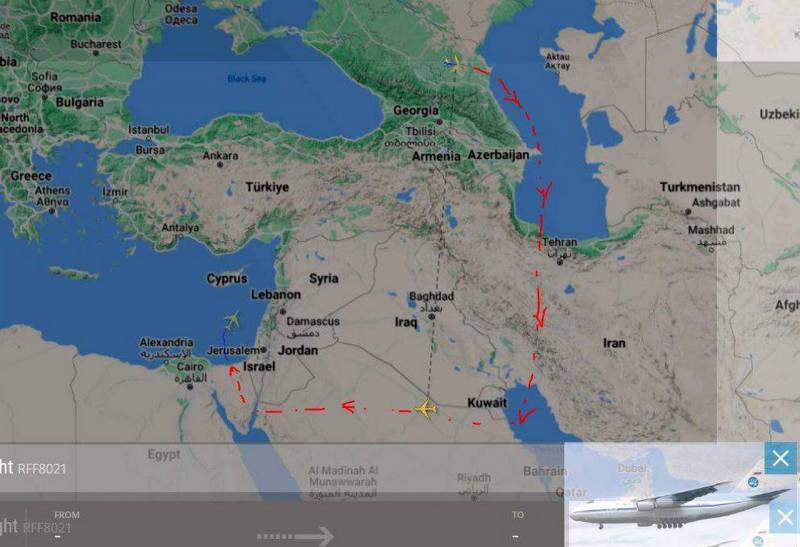The width and height of the screenshot is (800, 547).
Task: Click the Tehran city marker
Action: tap(560, 262)
